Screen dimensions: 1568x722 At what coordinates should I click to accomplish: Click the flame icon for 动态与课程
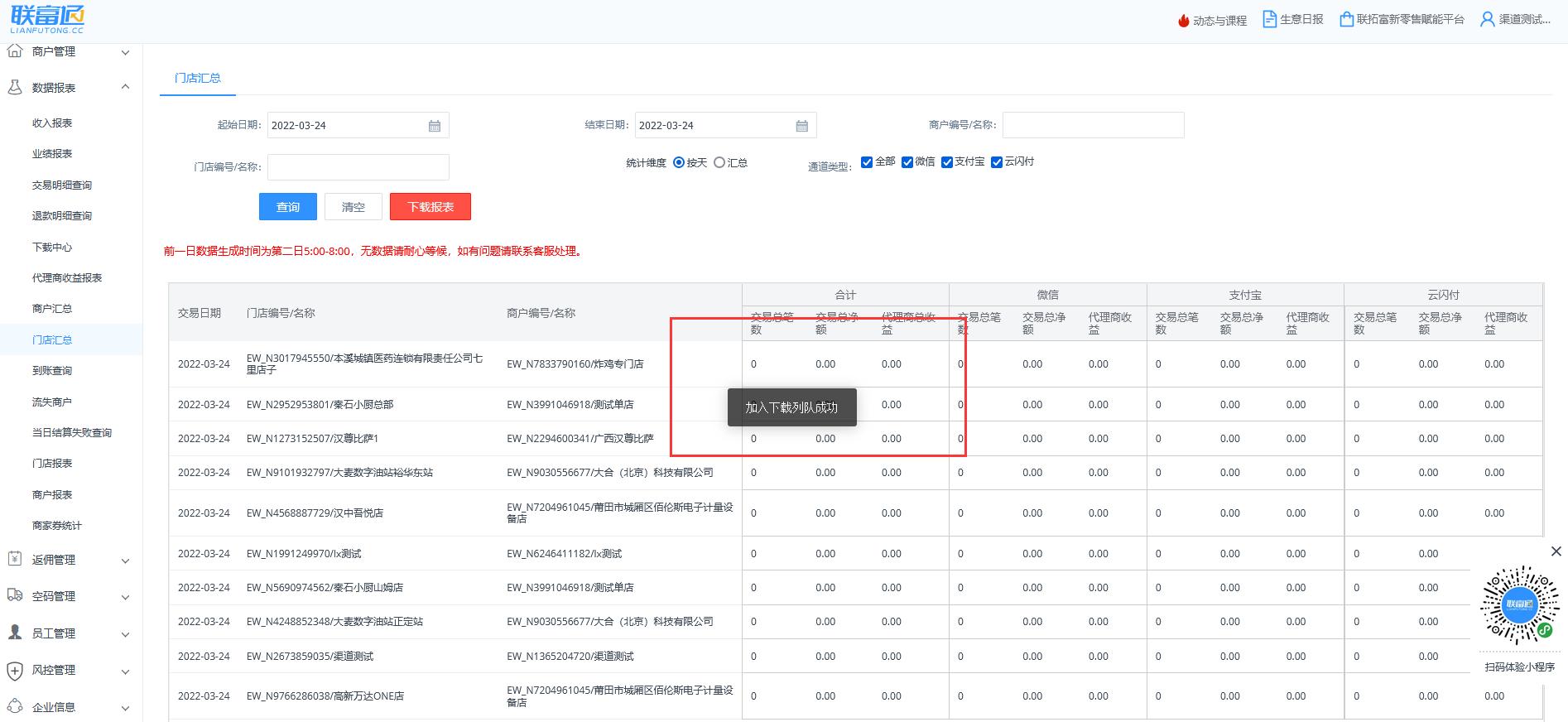(x=1183, y=21)
